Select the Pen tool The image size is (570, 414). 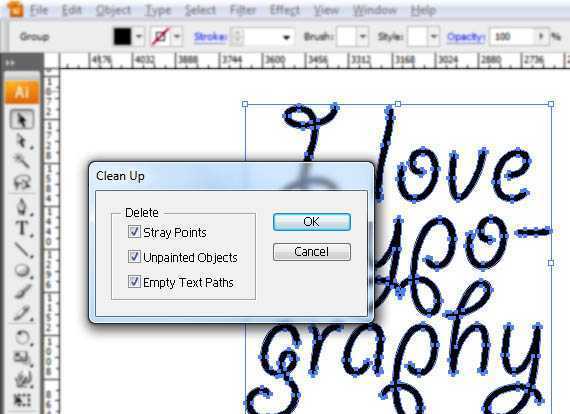pyautogui.click(x=22, y=206)
